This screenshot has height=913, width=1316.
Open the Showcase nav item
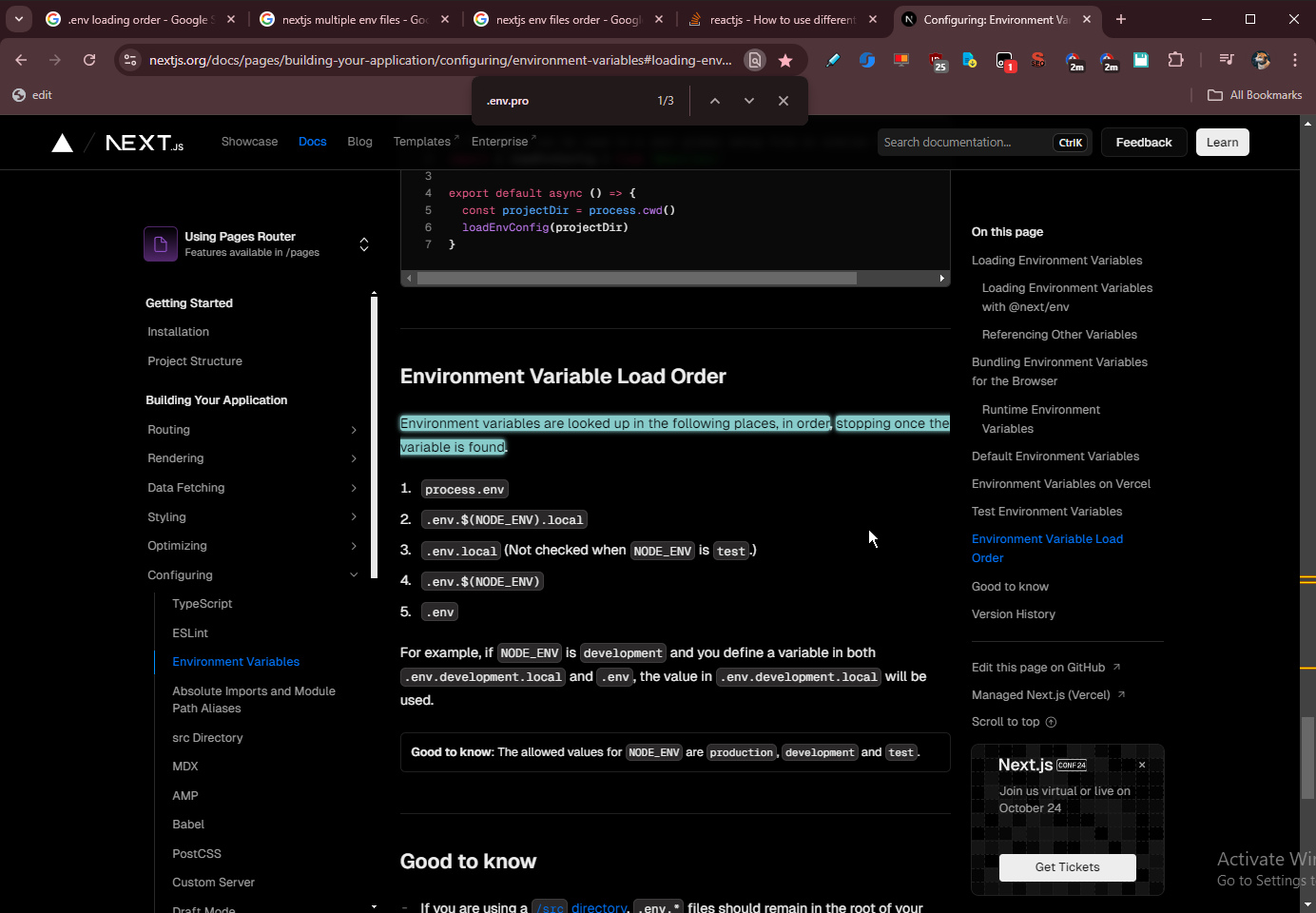pyautogui.click(x=249, y=142)
